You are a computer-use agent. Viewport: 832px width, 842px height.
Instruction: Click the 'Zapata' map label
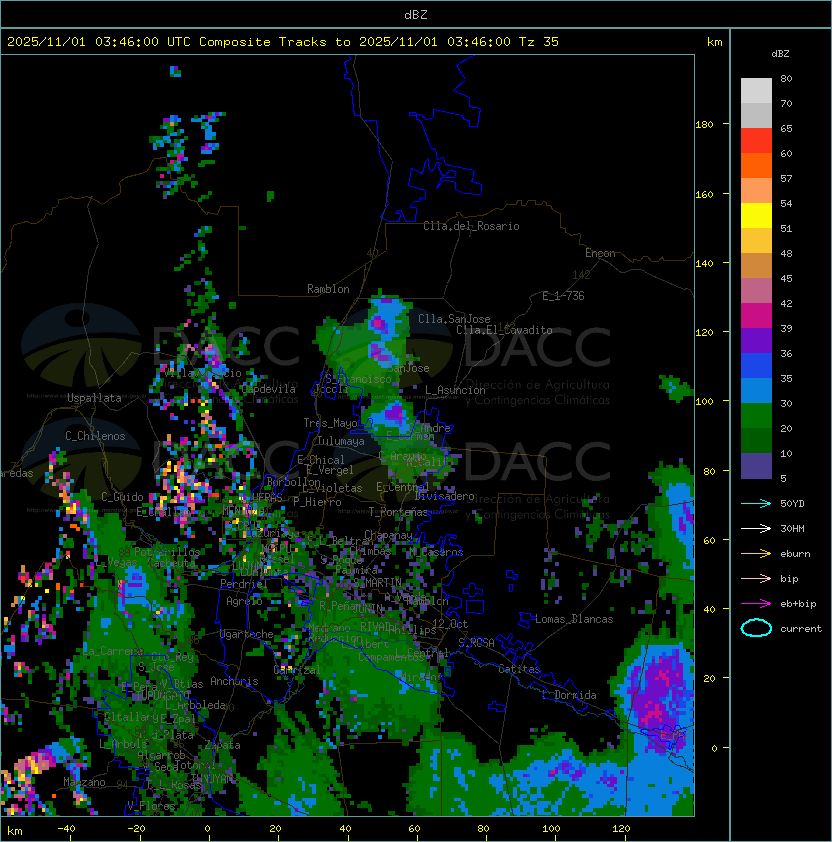222,745
